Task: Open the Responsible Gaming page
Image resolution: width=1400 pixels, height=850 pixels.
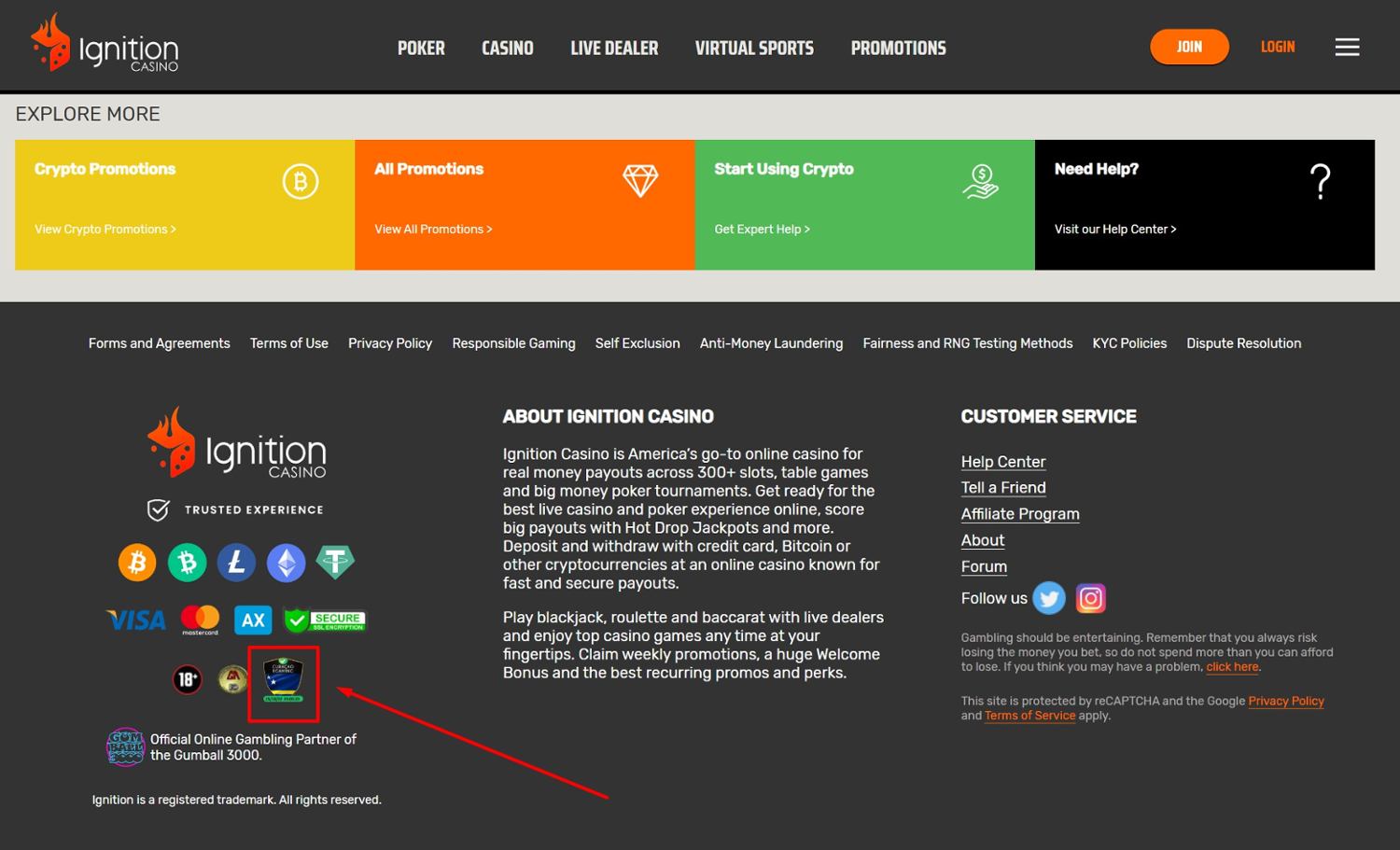Action: coord(513,343)
